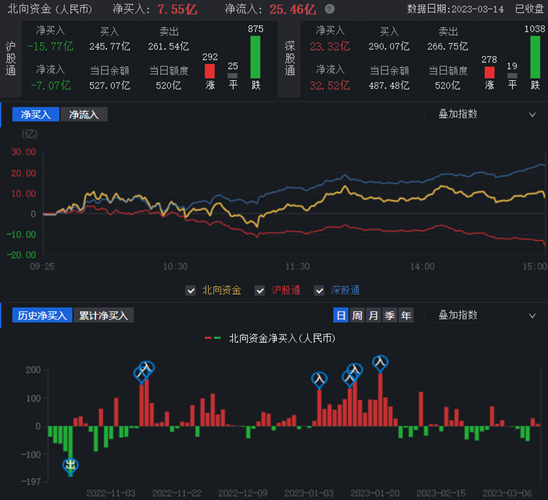This screenshot has width=548, height=500.
Task: Switch to the 净流入 tab
Action: click(x=84, y=115)
